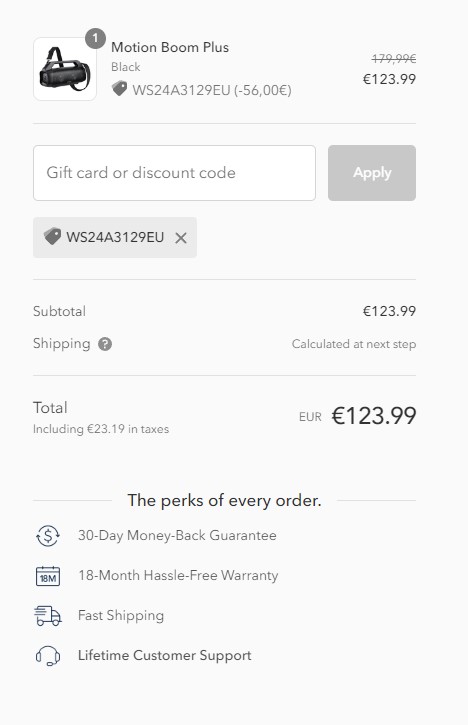
Task: Focus the gift card or discount code field
Action: click(x=174, y=173)
